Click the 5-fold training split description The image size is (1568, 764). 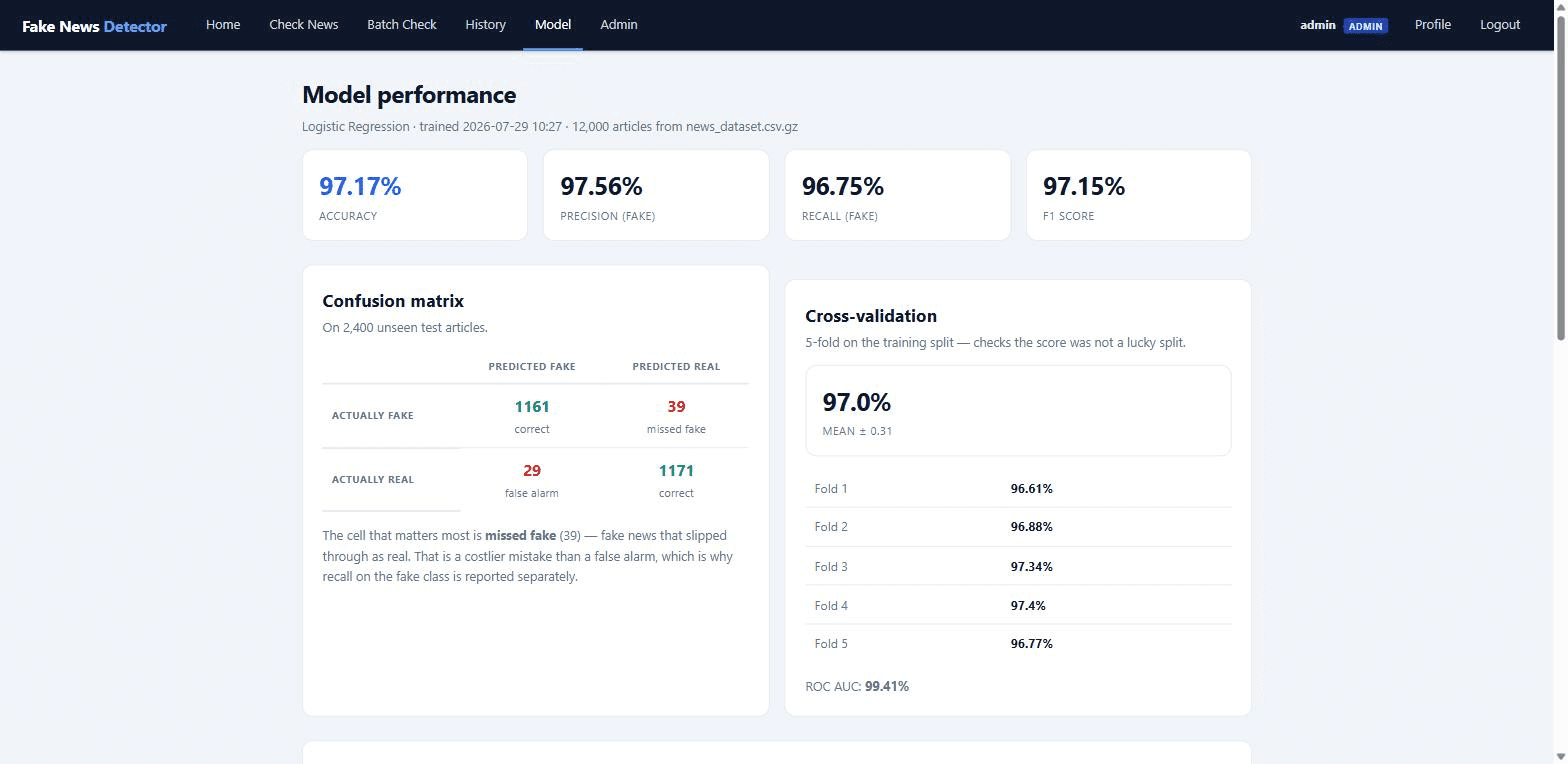click(x=995, y=343)
